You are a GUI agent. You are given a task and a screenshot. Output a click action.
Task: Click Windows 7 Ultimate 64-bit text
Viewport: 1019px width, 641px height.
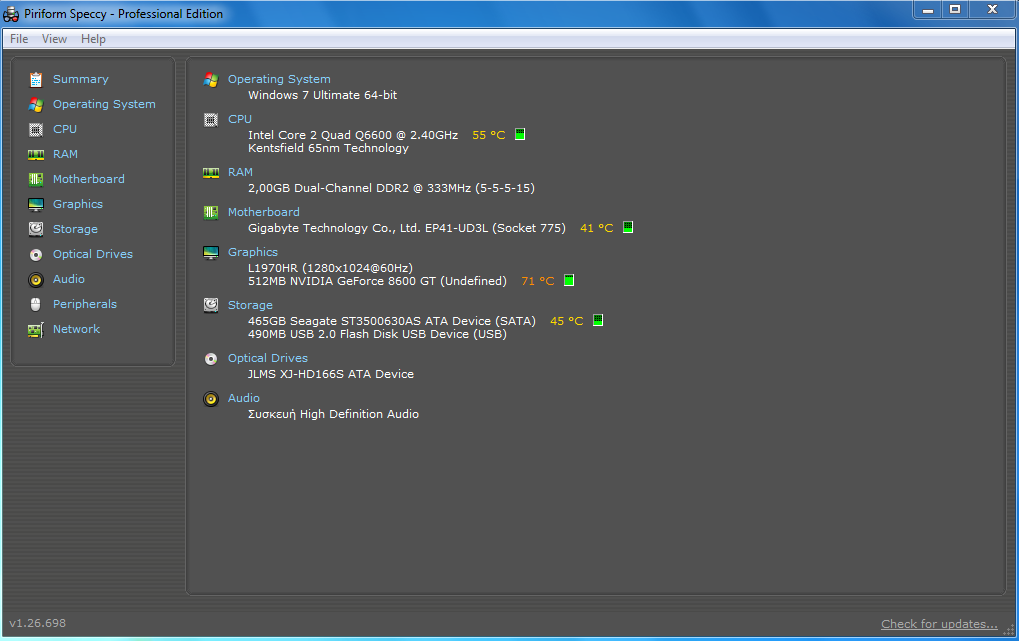pyautogui.click(x=322, y=95)
